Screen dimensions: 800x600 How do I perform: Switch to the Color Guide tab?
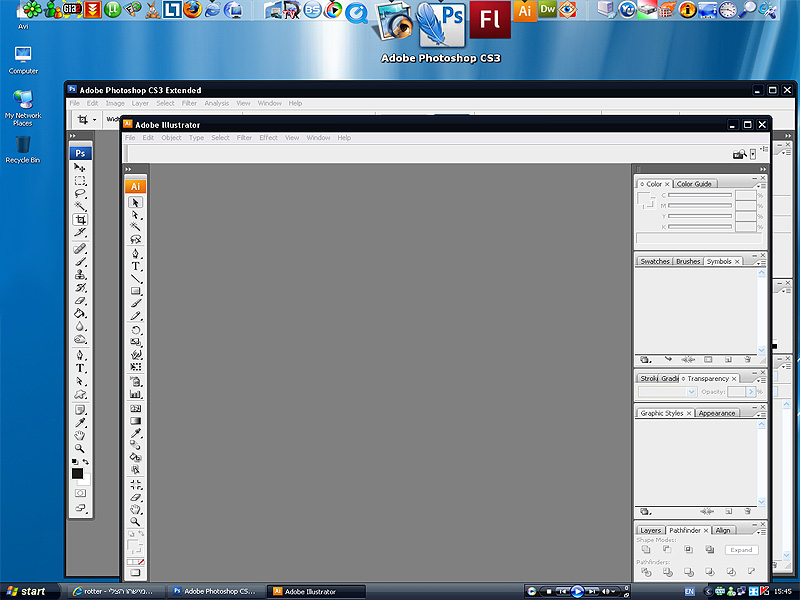[x=694, y=184]
